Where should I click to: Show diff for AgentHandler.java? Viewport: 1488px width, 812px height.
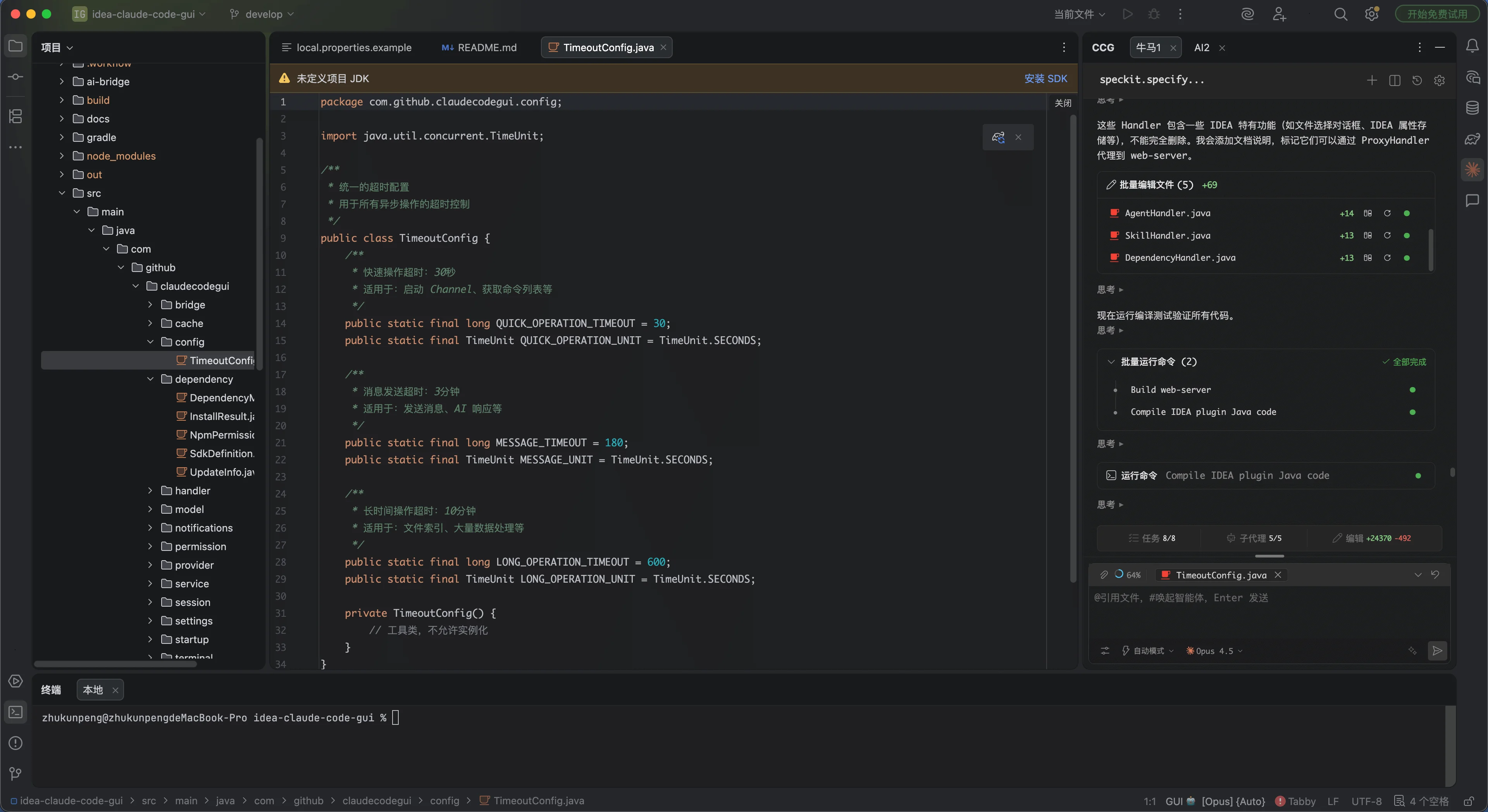click(x=1368, y=213)
